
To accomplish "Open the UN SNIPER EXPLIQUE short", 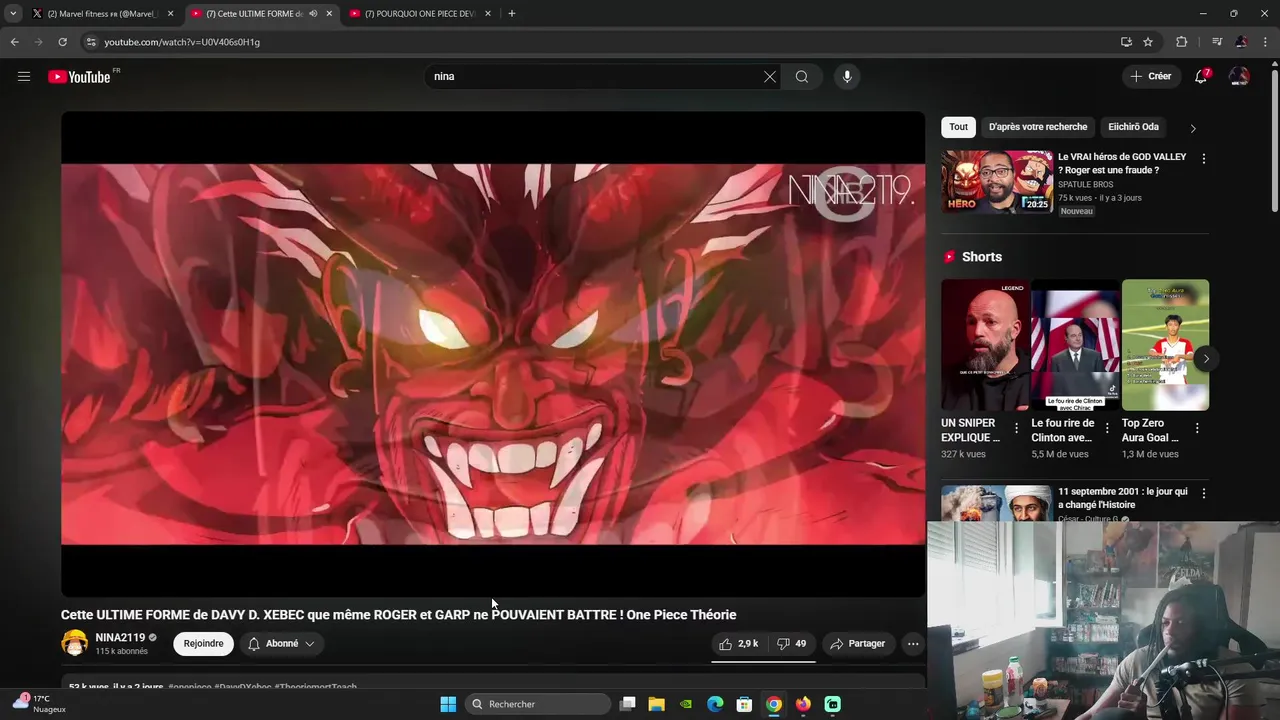I will click(985, 345).
